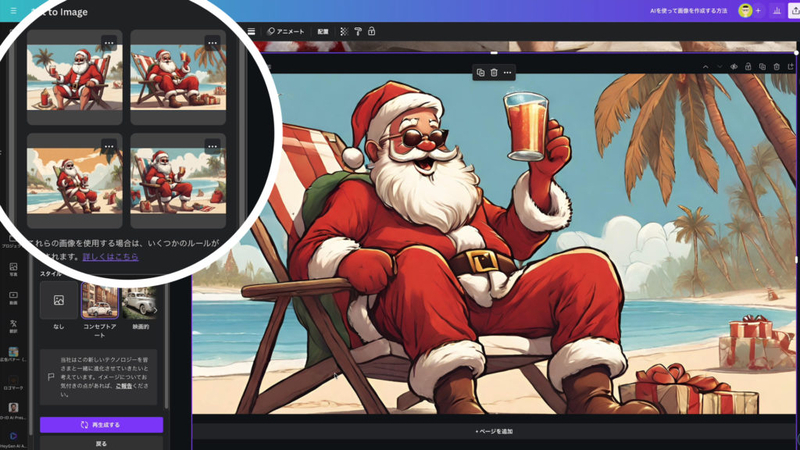Image resolution: width=800 pixels, height=450 pixels.
Task: Open the ロゴマーク app in sidebar
Action: (x=14, y=383)
